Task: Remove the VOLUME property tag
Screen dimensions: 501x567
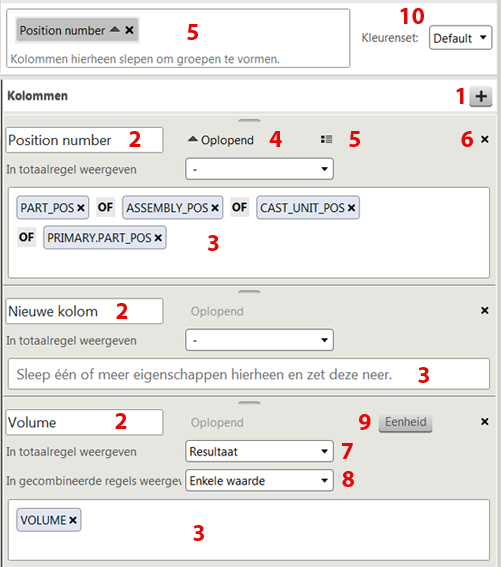Action: point(73,520)
